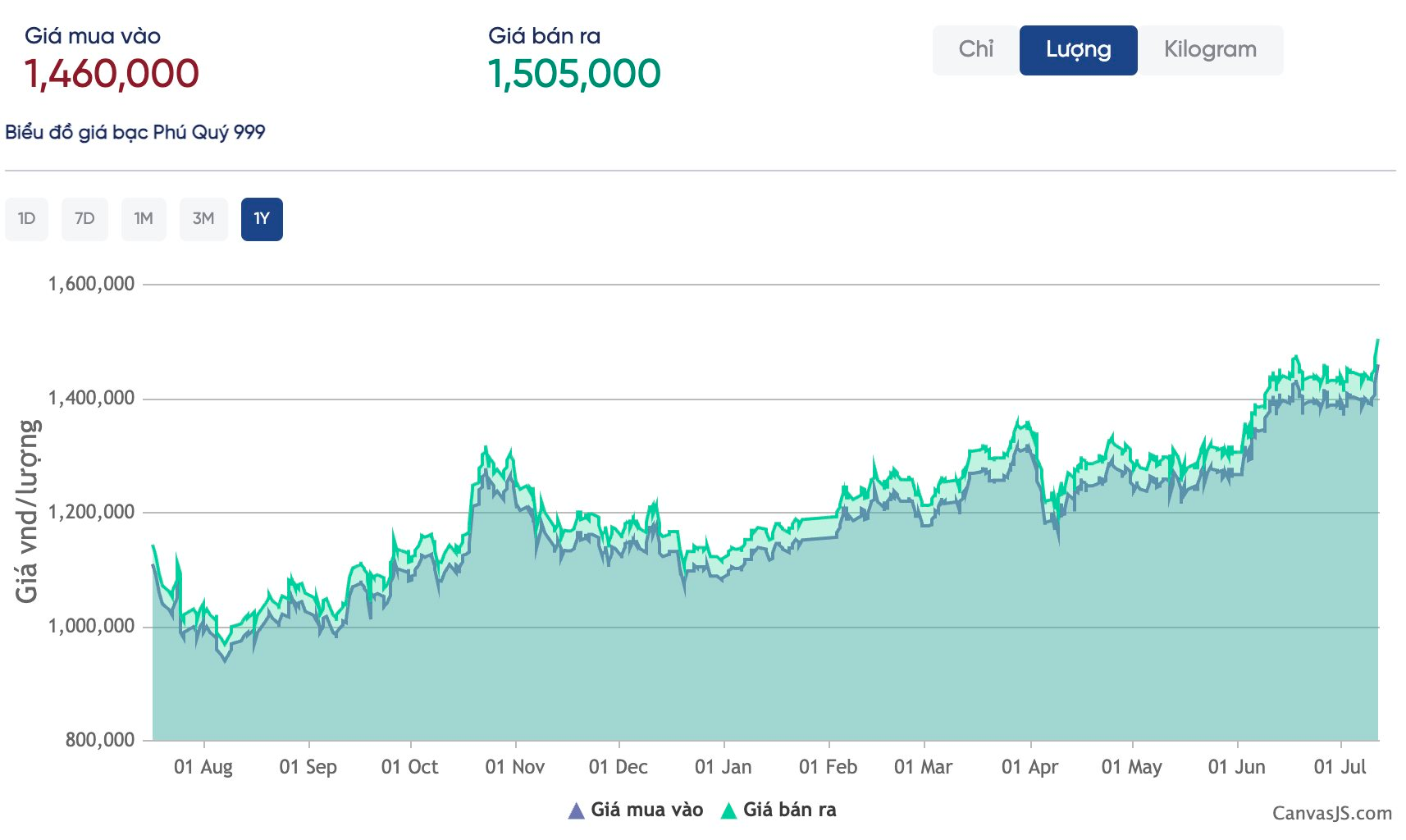
Task: Click the 1,460,000 buy price value
Action: (112, 74)
